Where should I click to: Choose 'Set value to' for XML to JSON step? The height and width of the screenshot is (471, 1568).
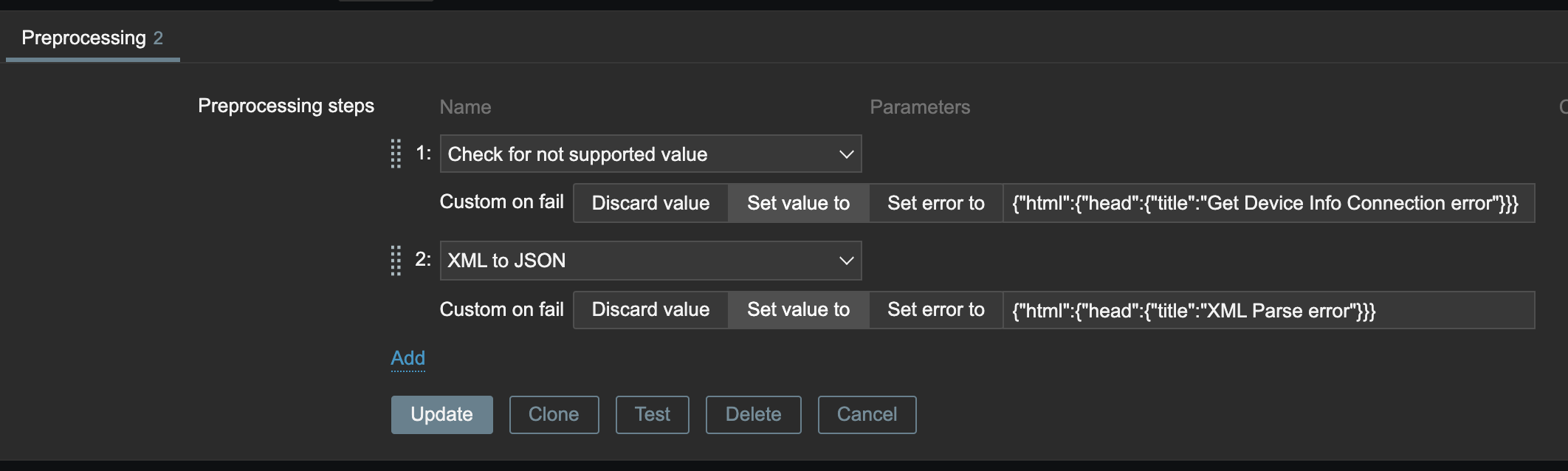pyautogui.click(x=798, y=310)
